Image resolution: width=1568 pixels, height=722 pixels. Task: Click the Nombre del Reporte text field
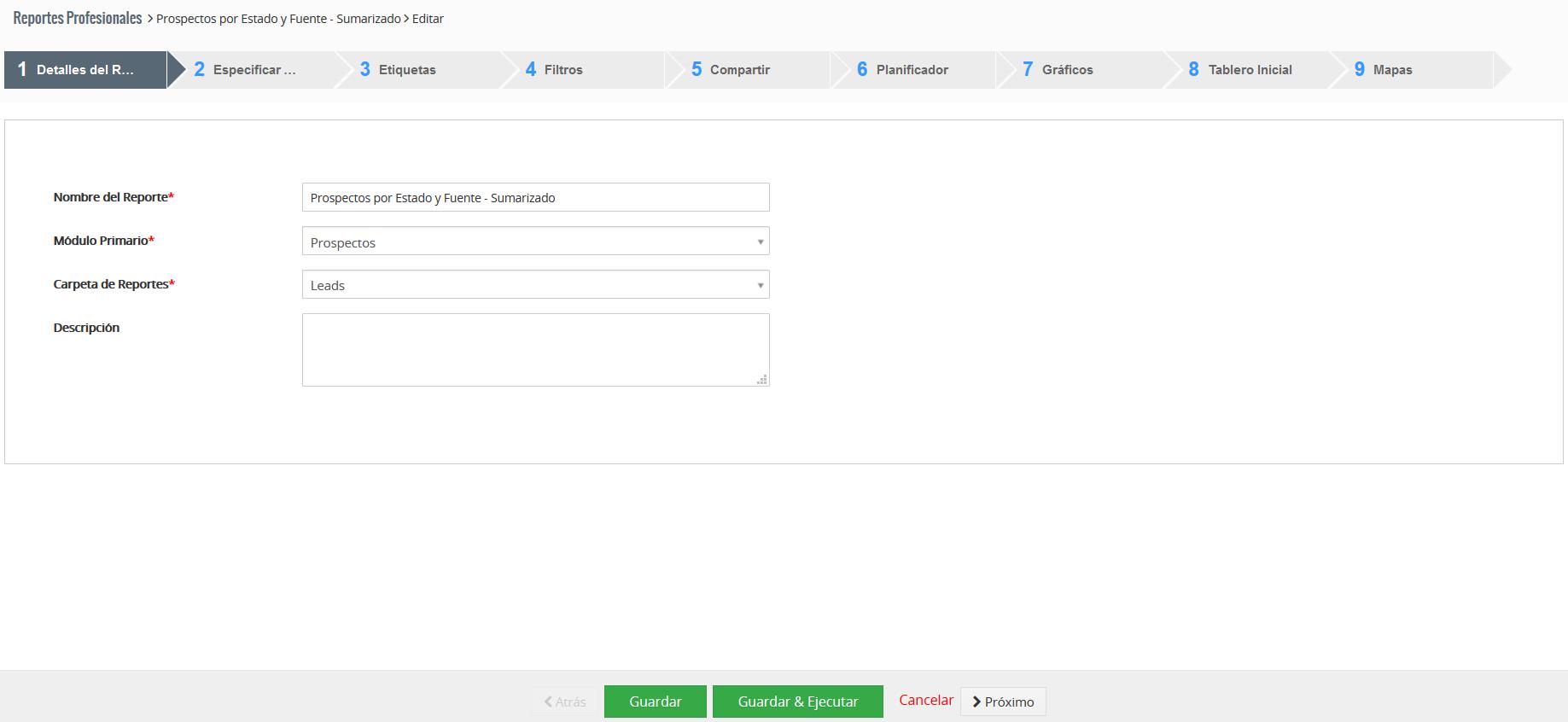(x=535, y=198)
